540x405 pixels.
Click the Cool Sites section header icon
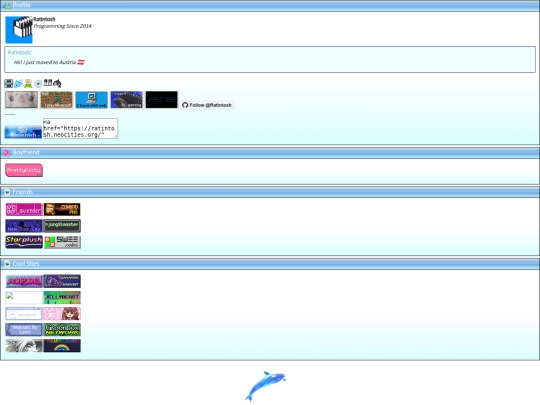click(x=7, y=264)
